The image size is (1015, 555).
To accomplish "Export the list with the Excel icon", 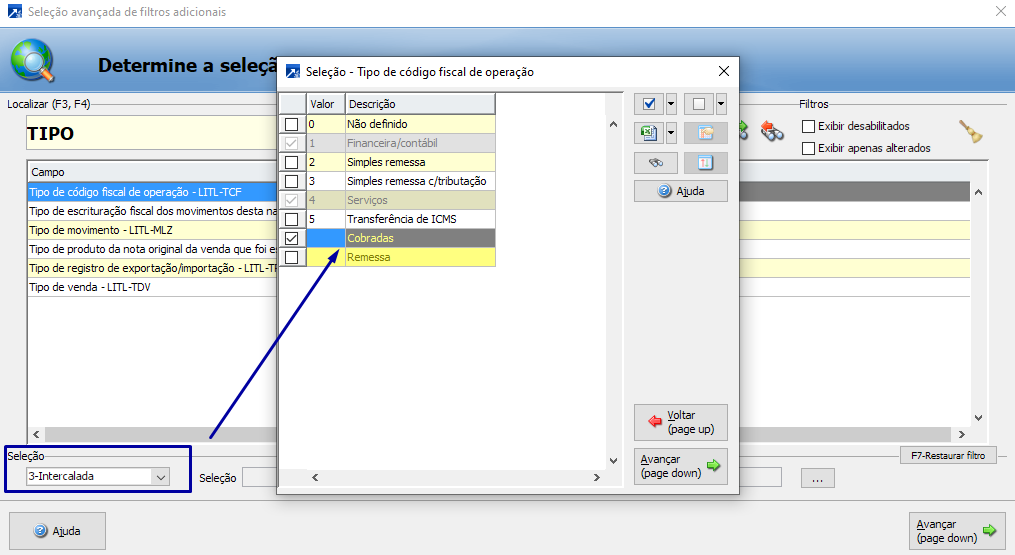I will coord(649,133).
